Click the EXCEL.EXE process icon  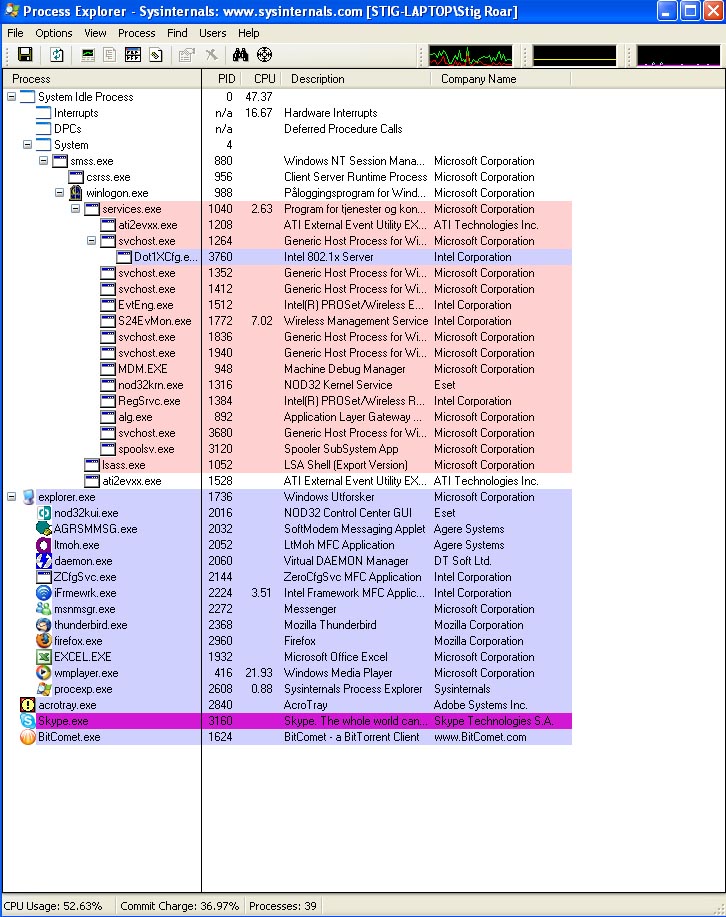(x=44, y=657)
